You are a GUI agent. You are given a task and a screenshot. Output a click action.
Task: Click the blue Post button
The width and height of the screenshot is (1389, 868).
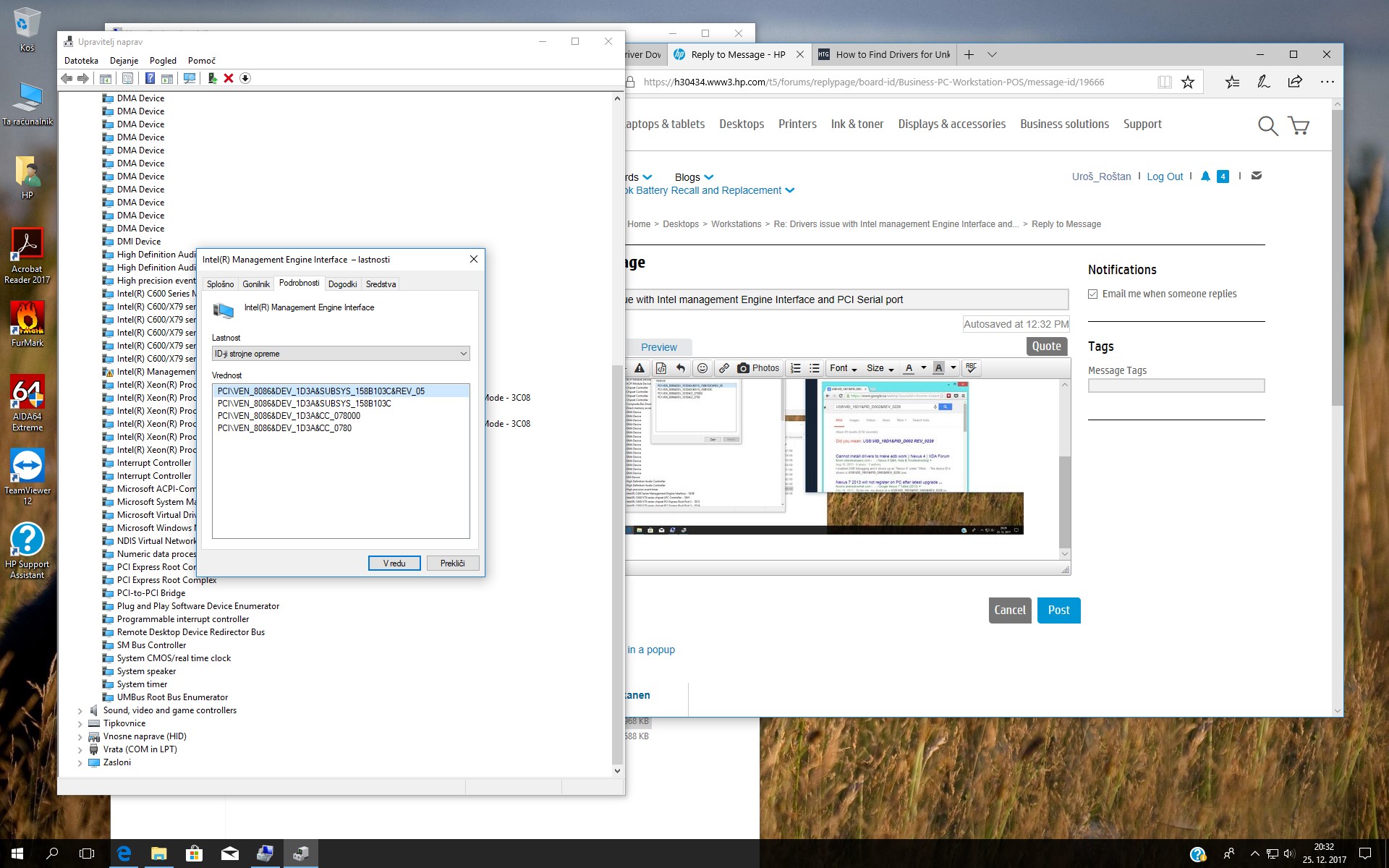pyautogui.click(x=1058, y=610)
